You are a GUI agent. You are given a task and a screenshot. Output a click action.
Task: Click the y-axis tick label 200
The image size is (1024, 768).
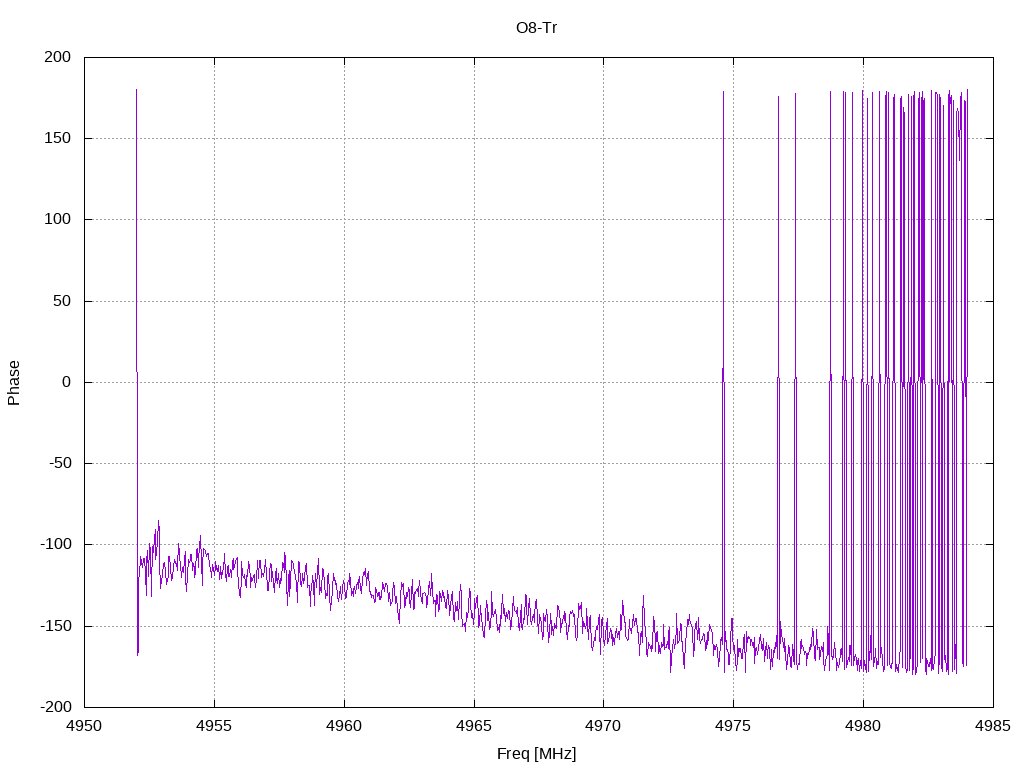click(x=57, y=57)
